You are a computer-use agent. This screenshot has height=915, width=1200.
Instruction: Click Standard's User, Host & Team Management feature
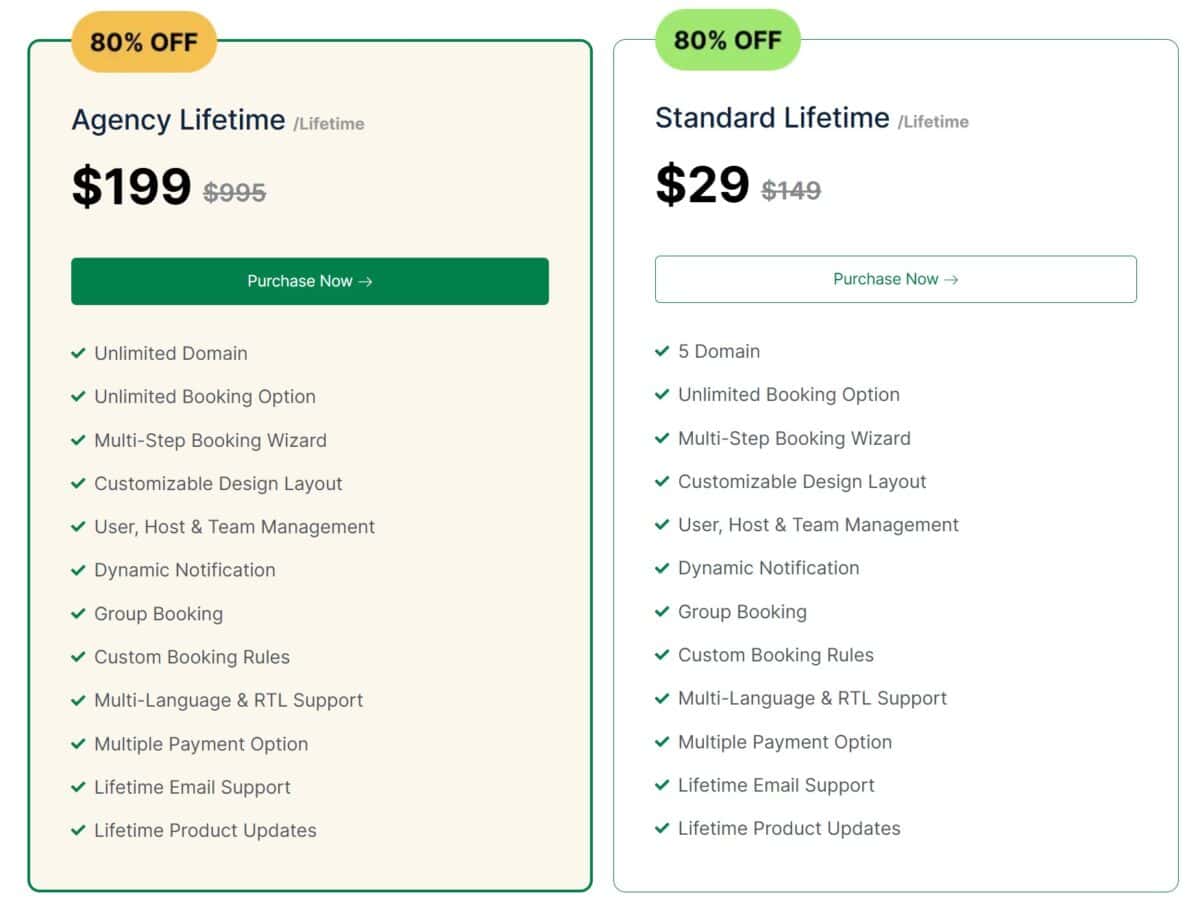pos(818,525)
